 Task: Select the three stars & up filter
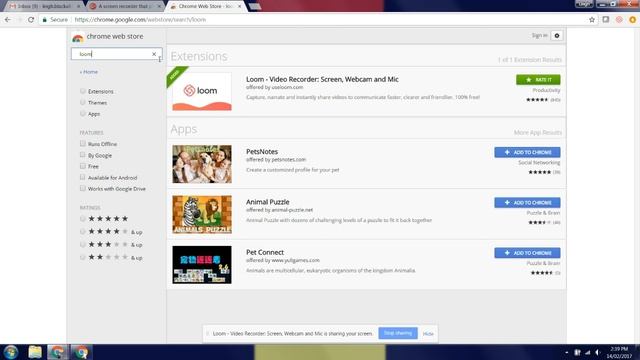tap(83, 244)
